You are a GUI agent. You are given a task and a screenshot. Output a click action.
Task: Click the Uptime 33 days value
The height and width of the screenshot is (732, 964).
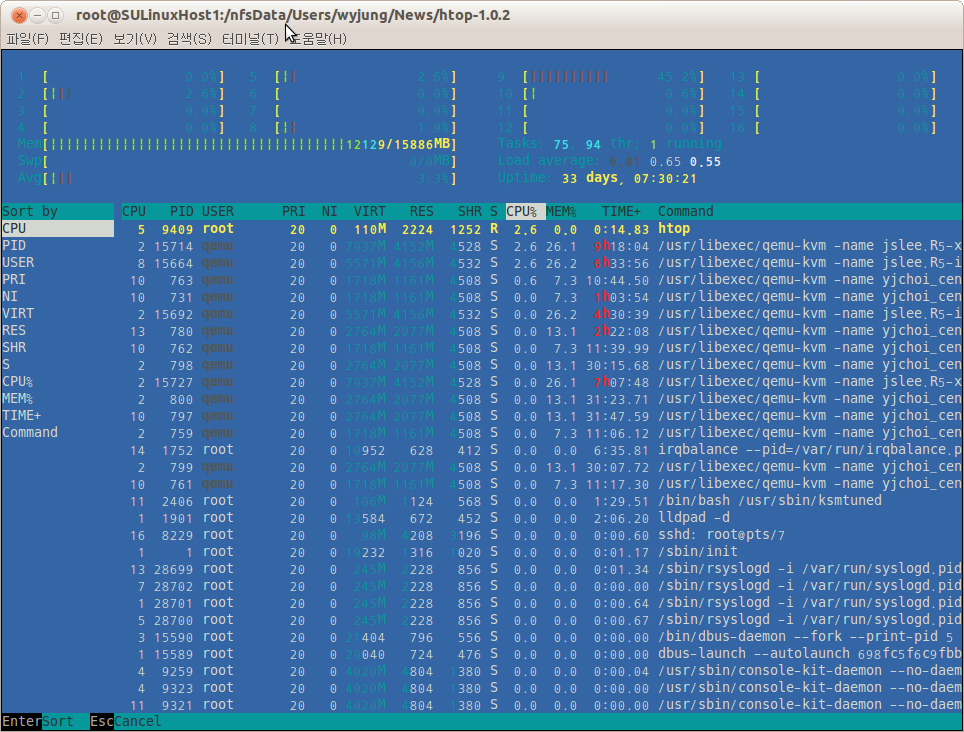point(629,178)
